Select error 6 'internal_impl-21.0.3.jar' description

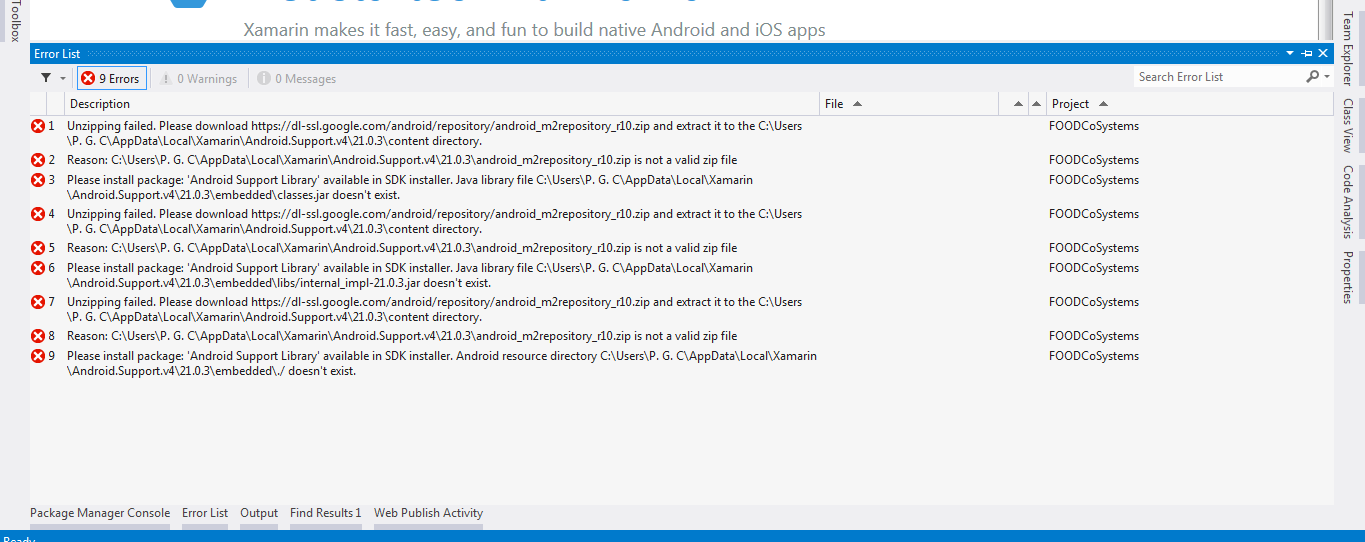tap(410, 275)
